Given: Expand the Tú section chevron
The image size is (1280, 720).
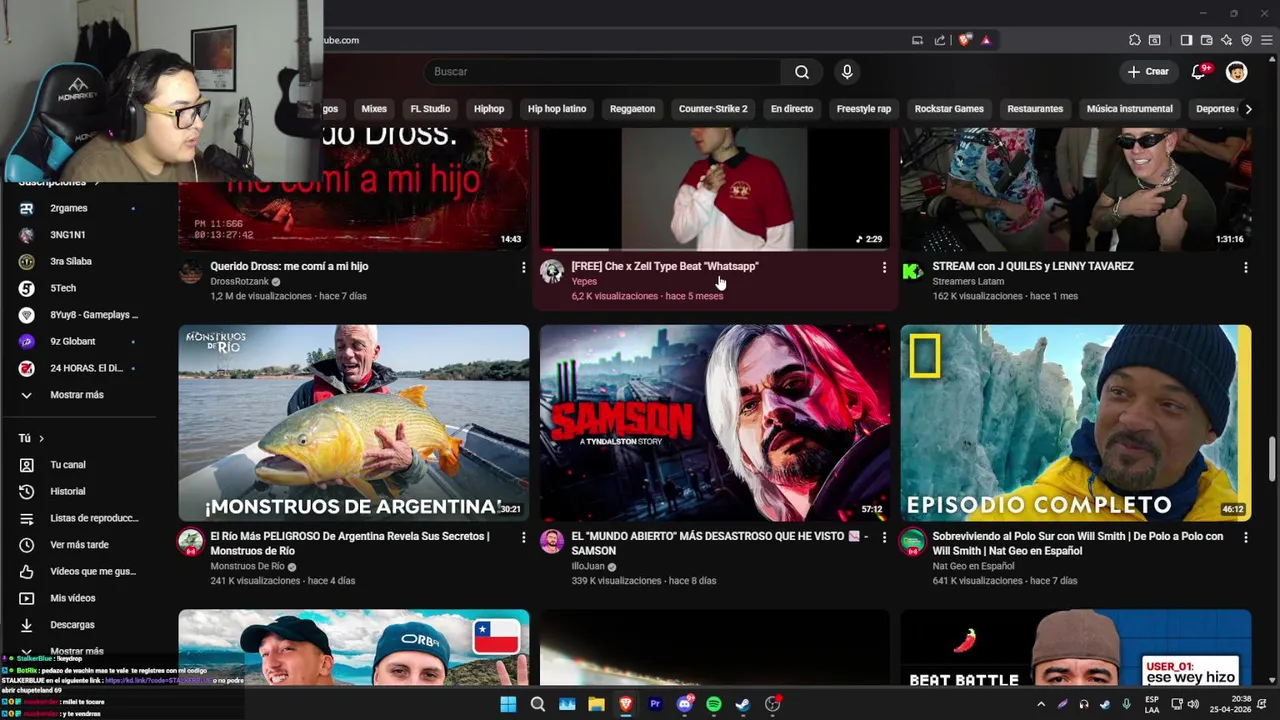Looking at the screenshot, I should pos(41,438).
